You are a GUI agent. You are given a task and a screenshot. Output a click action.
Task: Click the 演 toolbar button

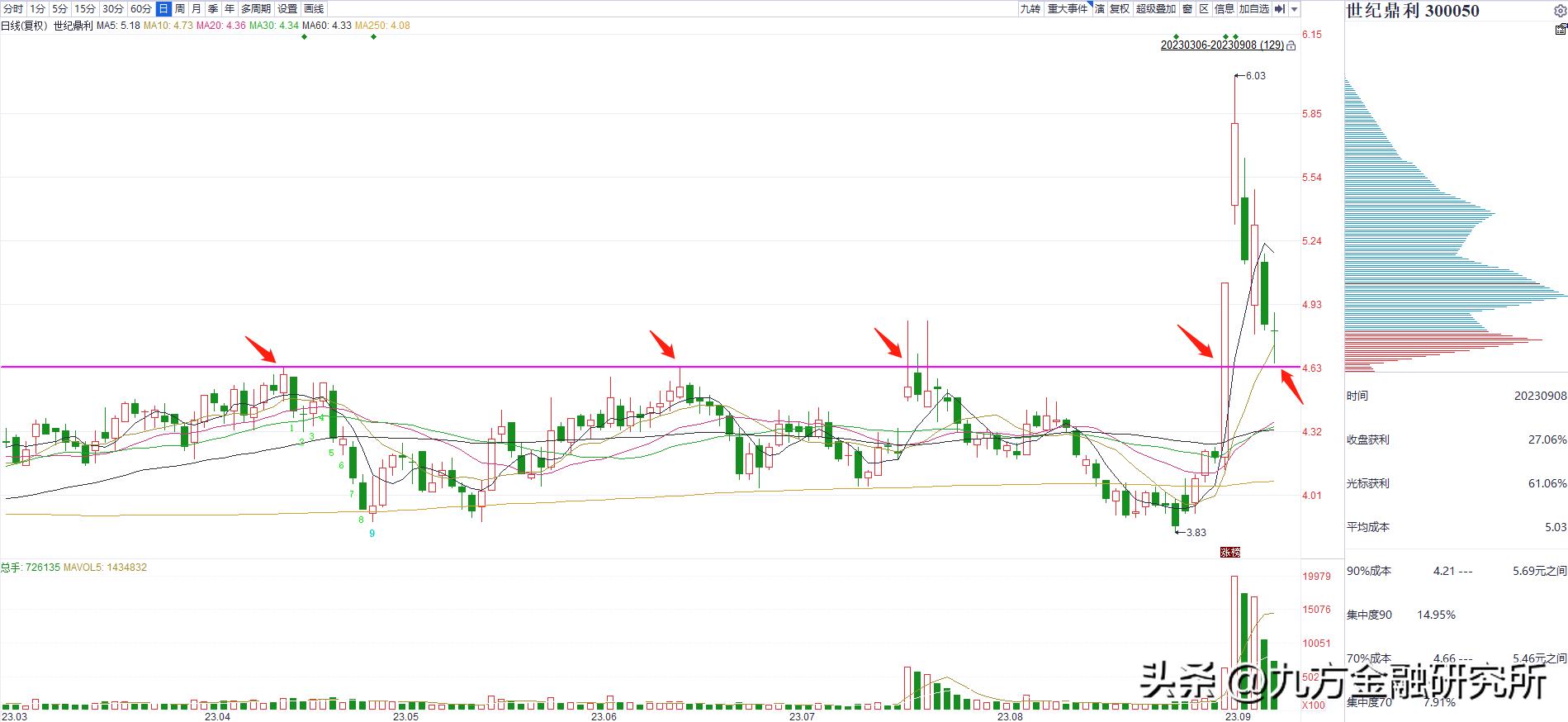[1099, 9]
